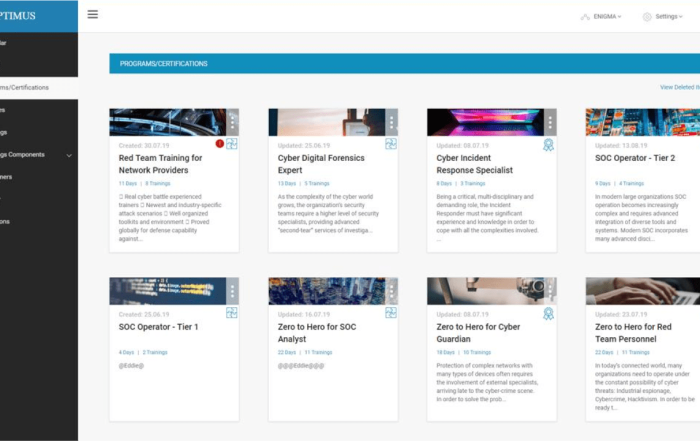The image size is (700, 441).
Task: Open SOC Operator - Tier 1 title
Action: (x=158, y=327)
